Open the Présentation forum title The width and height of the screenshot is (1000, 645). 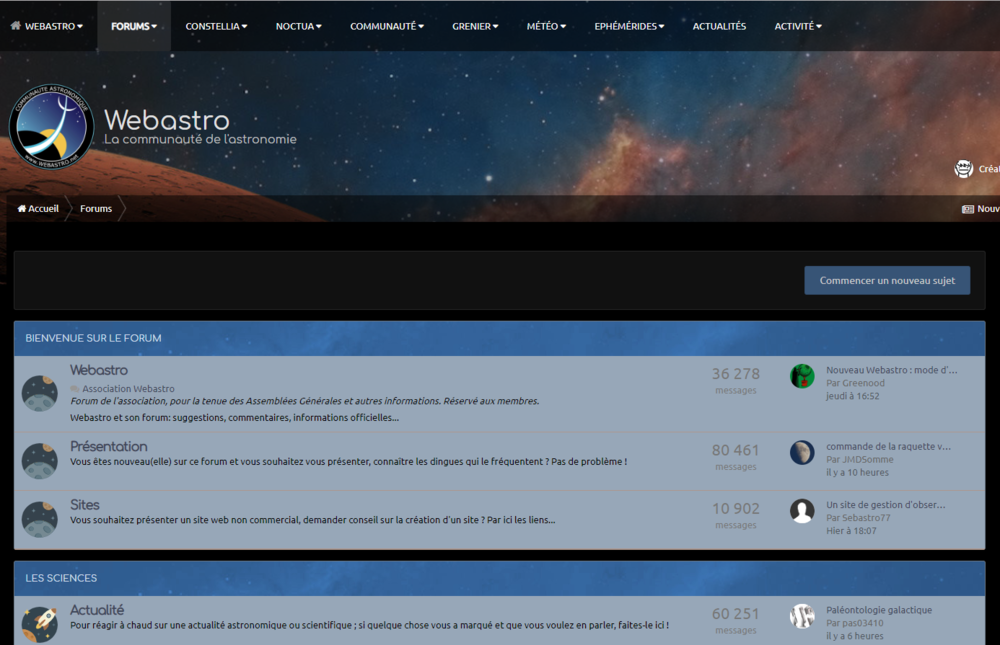108,447
